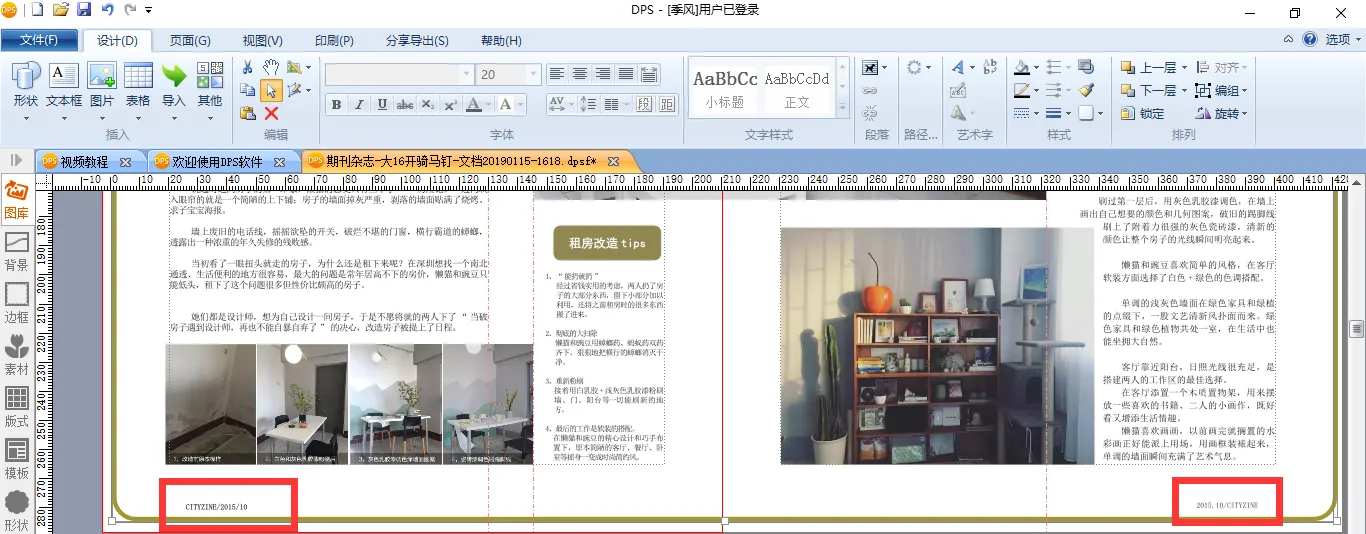Open the 页面(G) ribbon tab
The image size is (1366, 534).
tap(189, 41)
